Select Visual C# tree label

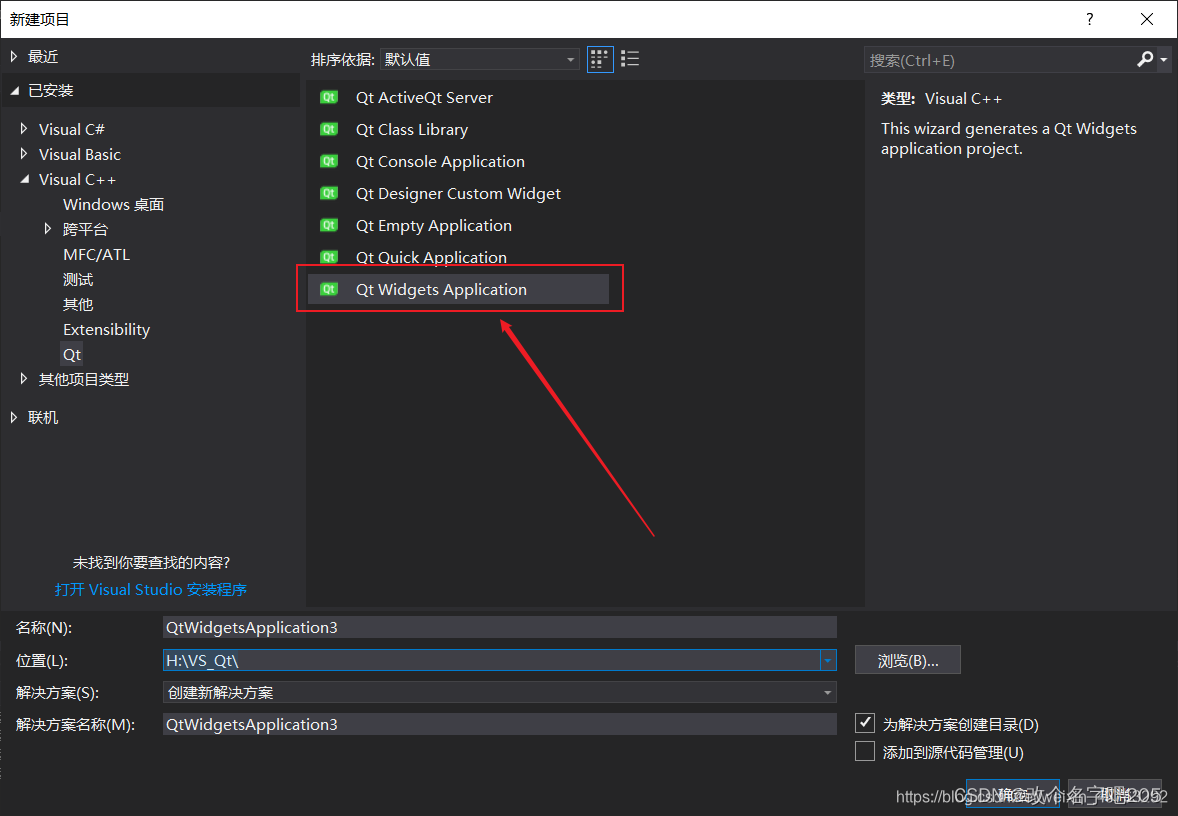(71, 129)
